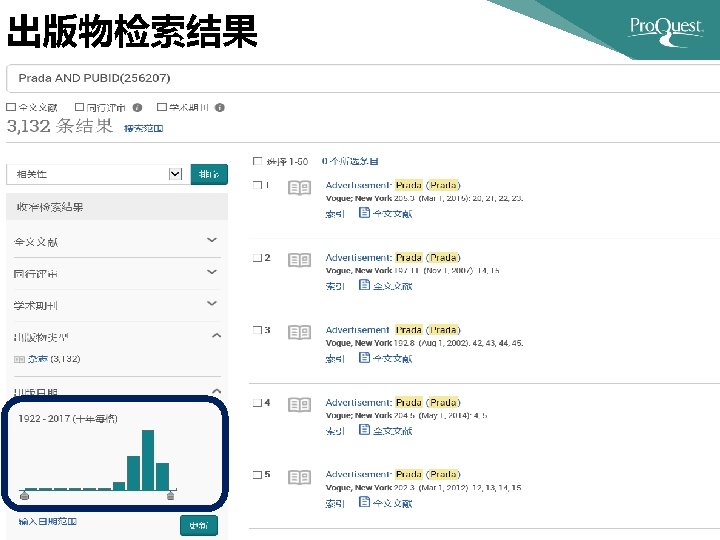Open result 1 Advertisement: Prada title

393,185
